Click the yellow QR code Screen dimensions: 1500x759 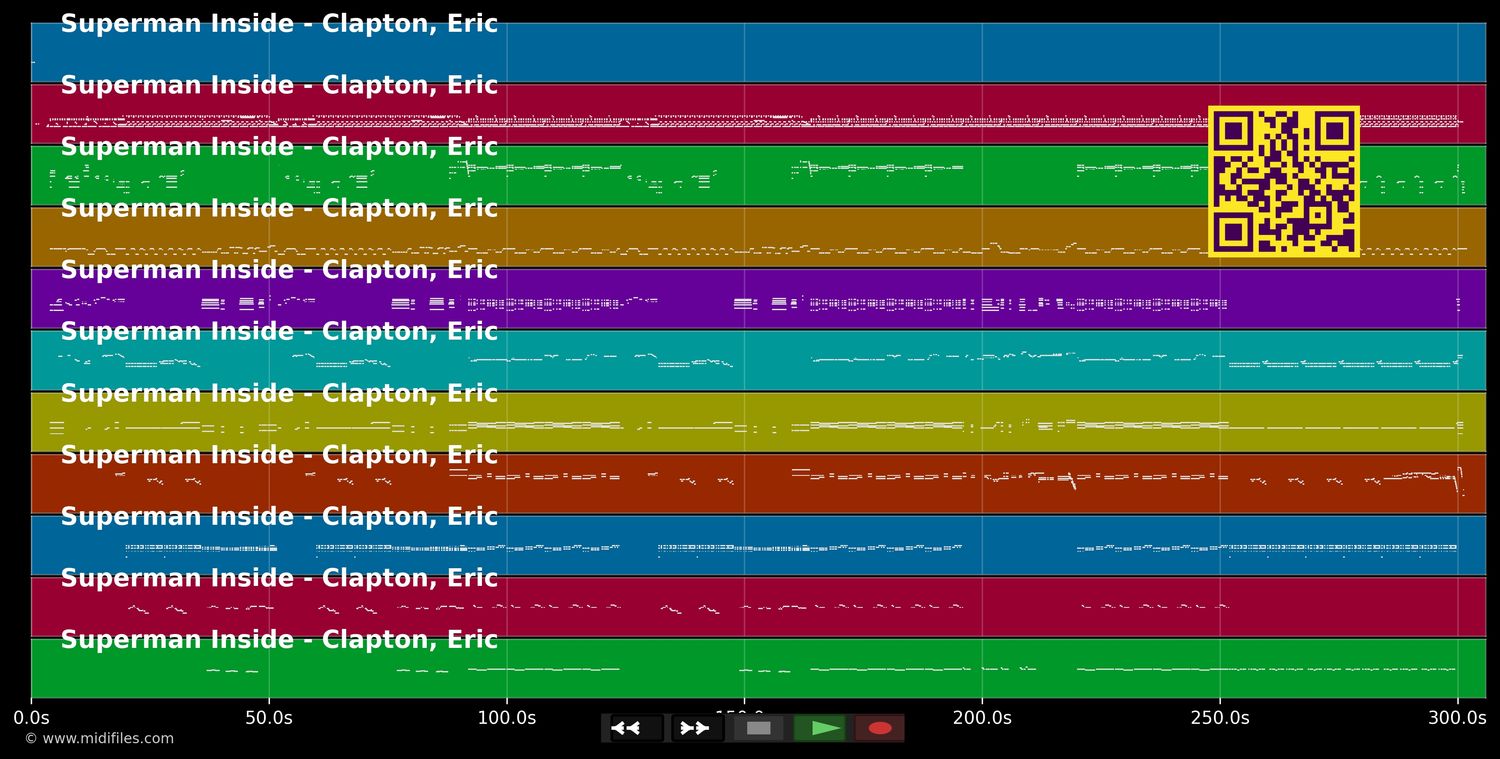pyautogui.click(x=1284, y=181)
